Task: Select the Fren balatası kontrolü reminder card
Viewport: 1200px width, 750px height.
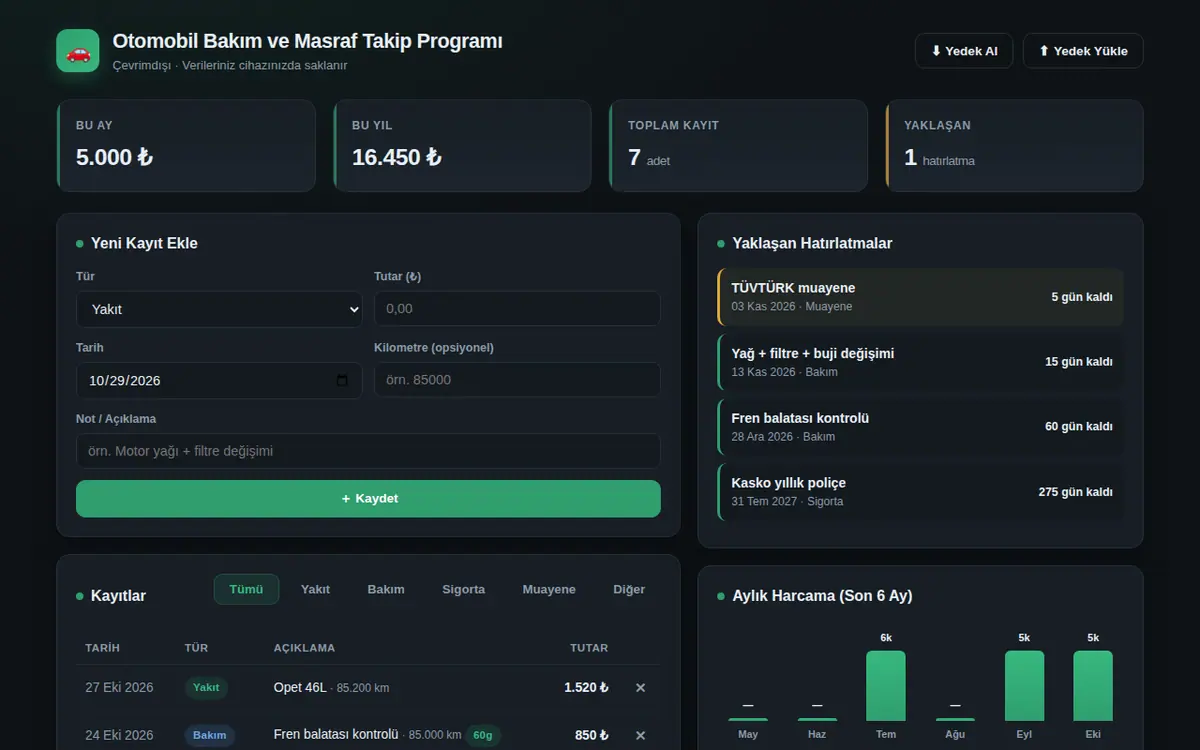Action: coord(920,427)
